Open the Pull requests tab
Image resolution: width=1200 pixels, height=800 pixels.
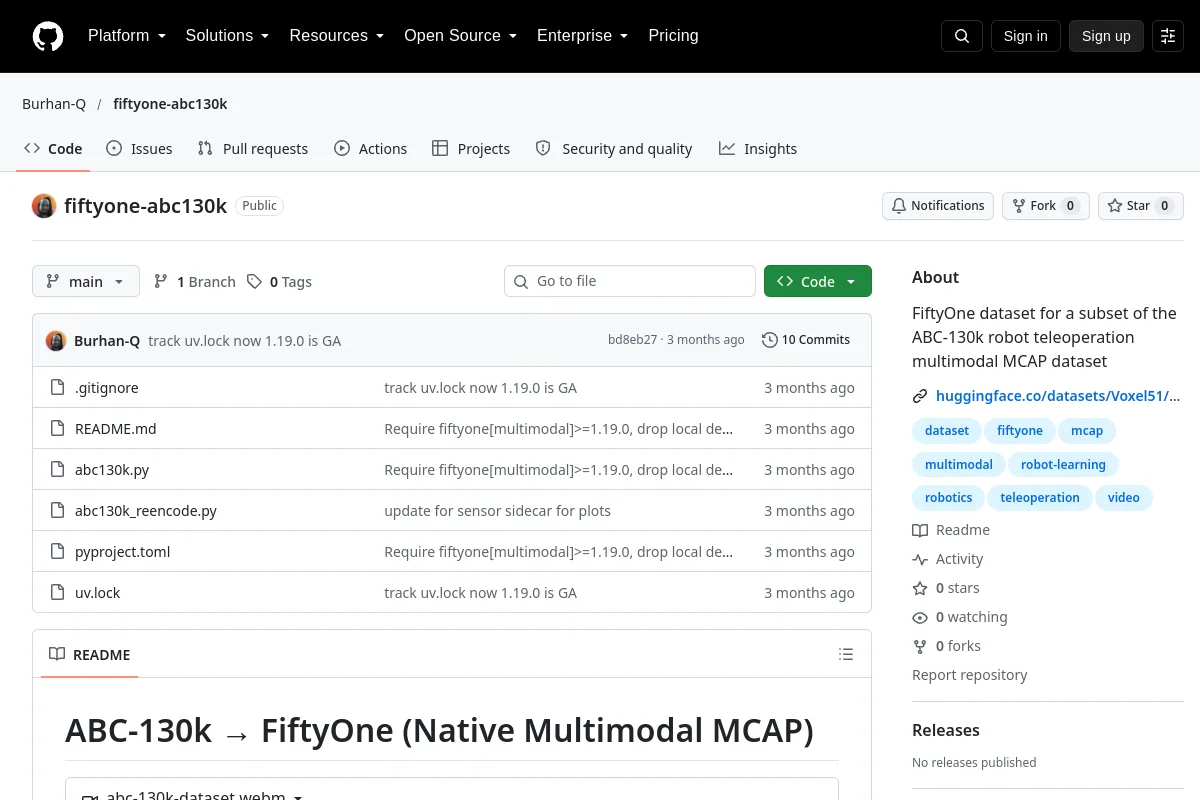[x=253, y=149]
